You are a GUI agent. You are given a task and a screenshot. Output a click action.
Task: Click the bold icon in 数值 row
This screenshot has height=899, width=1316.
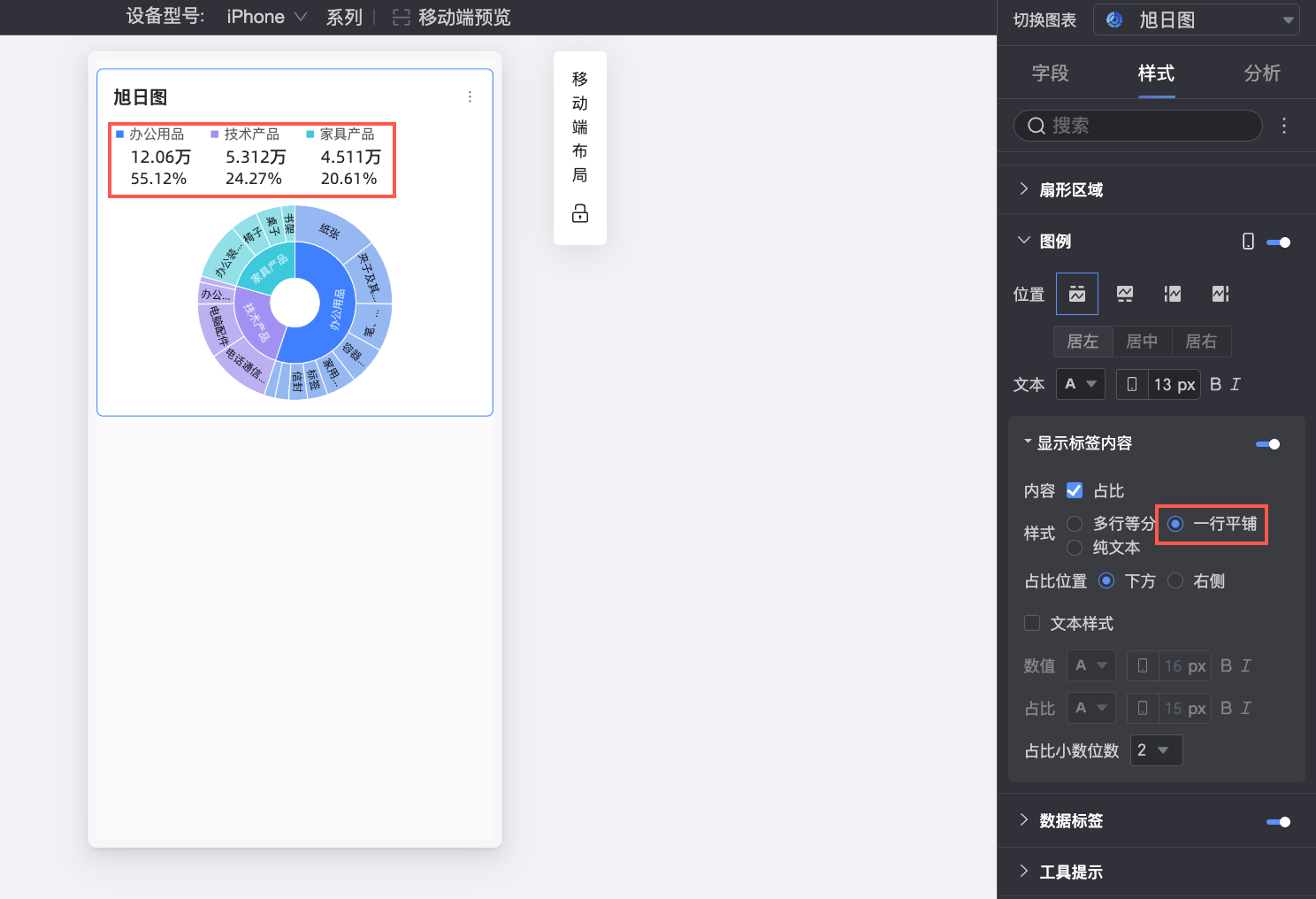click(x=1226, y=665)
